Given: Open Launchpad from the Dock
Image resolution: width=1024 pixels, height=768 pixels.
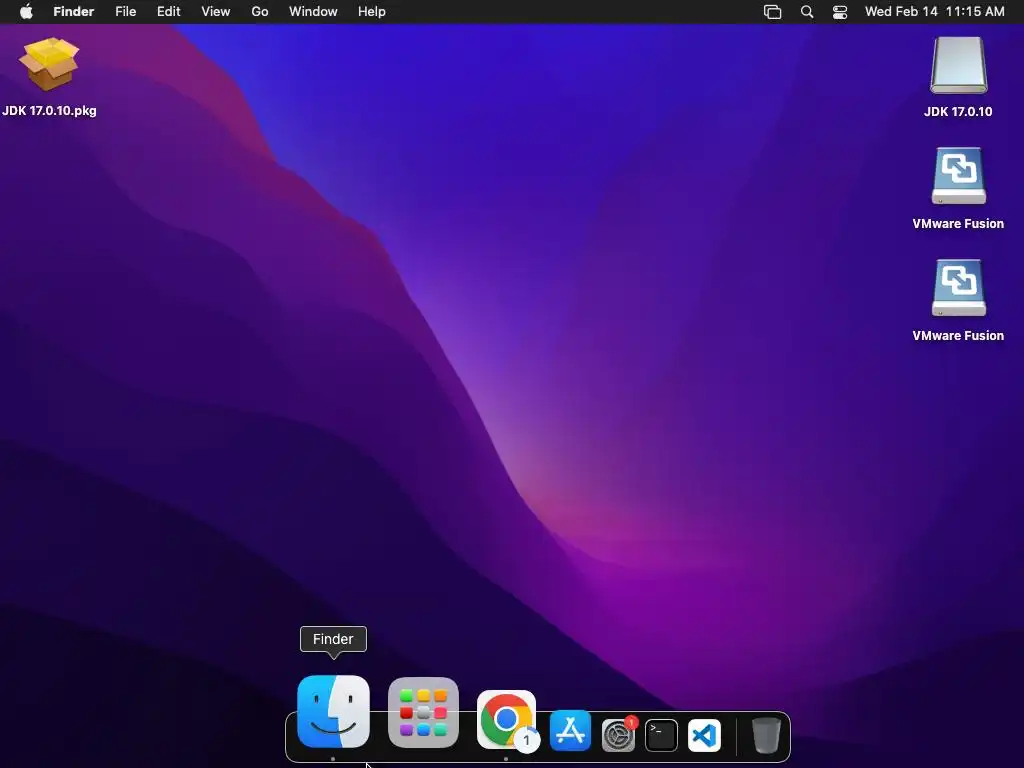Looking at the screenshot, I should 423,712.
